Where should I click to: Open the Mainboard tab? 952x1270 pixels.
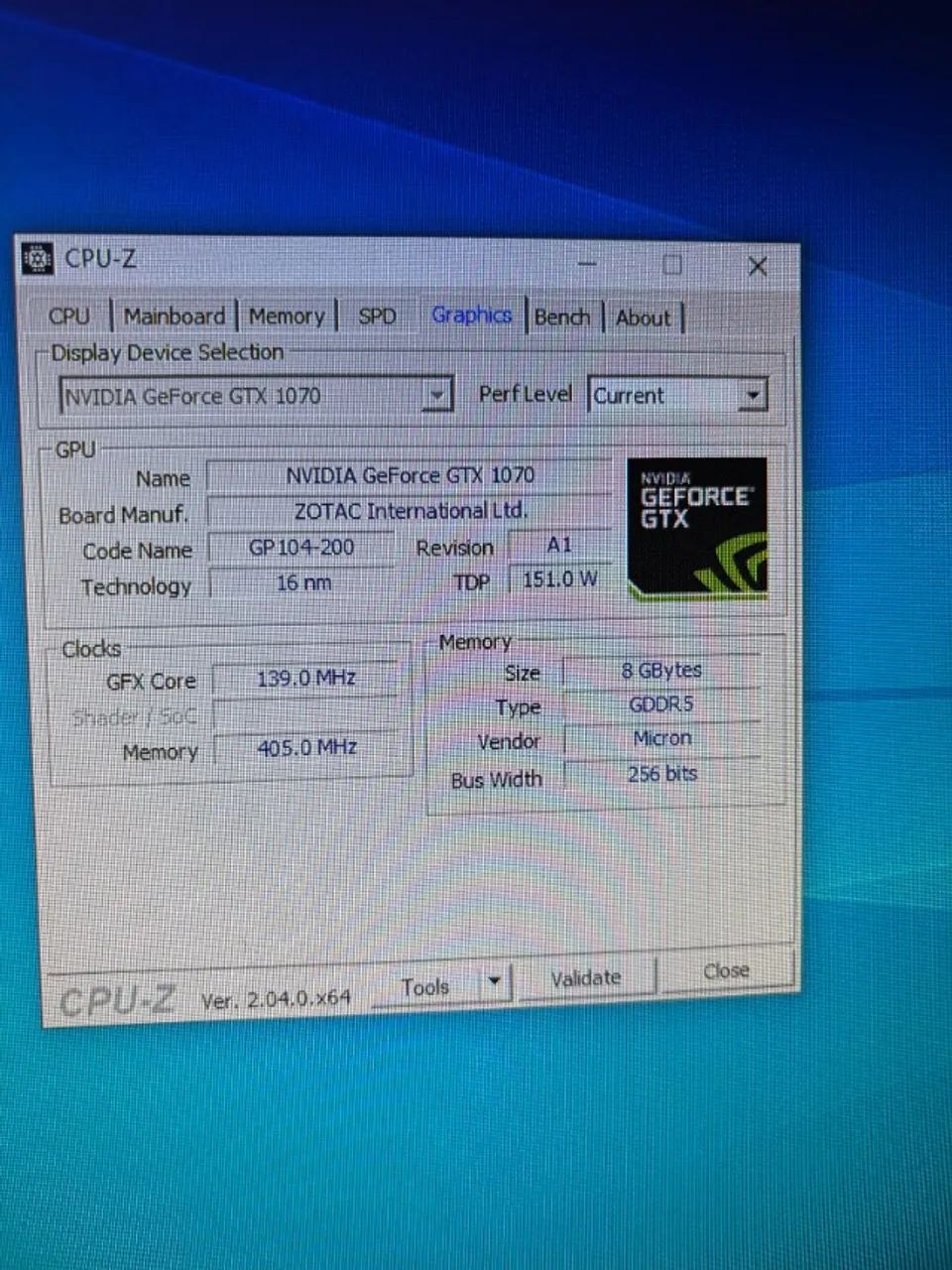click(x=175, y=317)
